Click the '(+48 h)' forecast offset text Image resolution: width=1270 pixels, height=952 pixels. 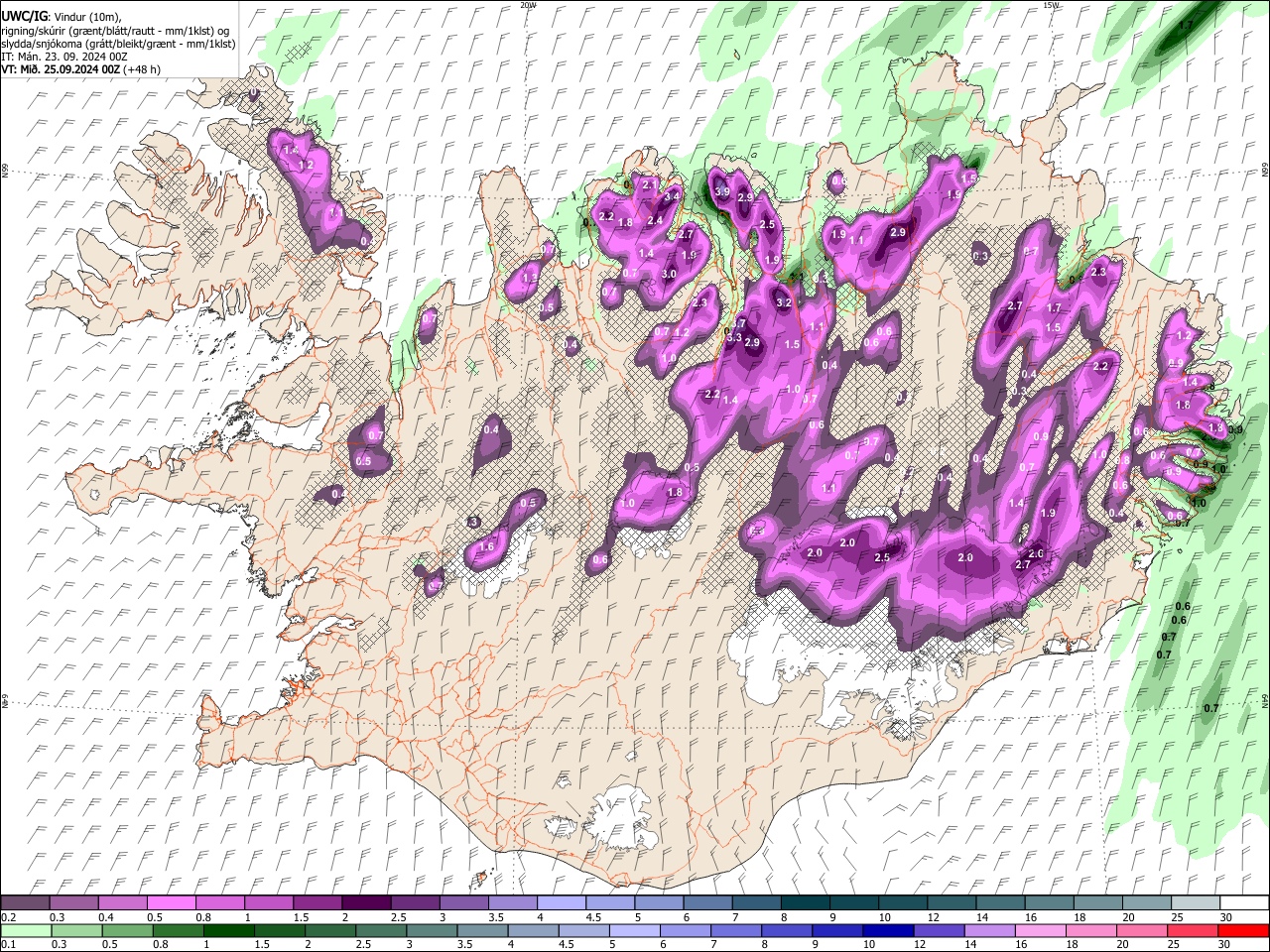(x=143, y=69)
